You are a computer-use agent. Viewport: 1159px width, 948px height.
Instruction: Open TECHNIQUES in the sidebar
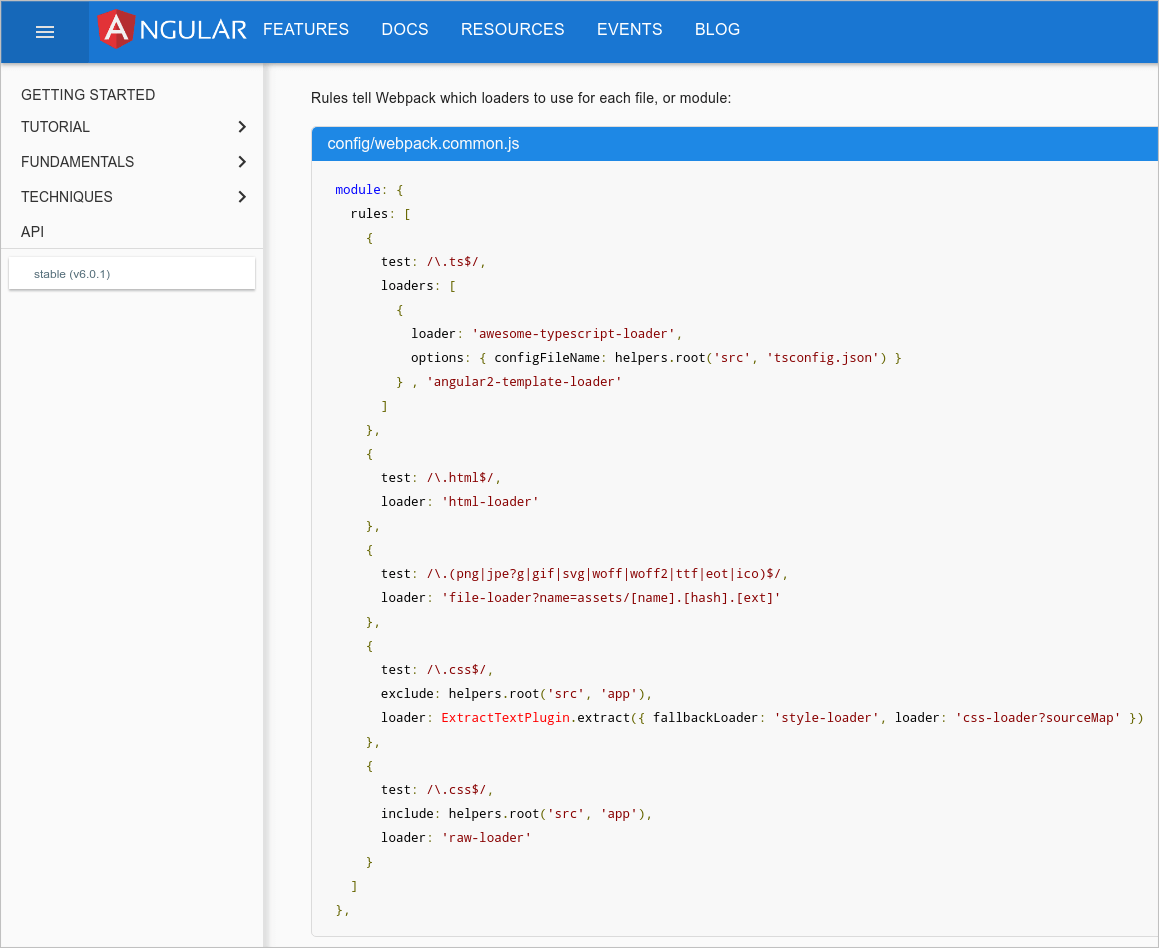[x=67, y=197]
